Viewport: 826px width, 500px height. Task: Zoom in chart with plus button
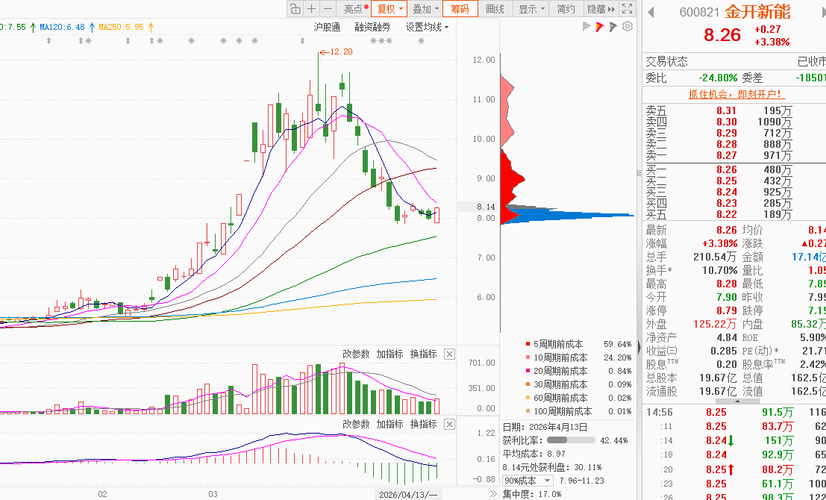(311, 9)
